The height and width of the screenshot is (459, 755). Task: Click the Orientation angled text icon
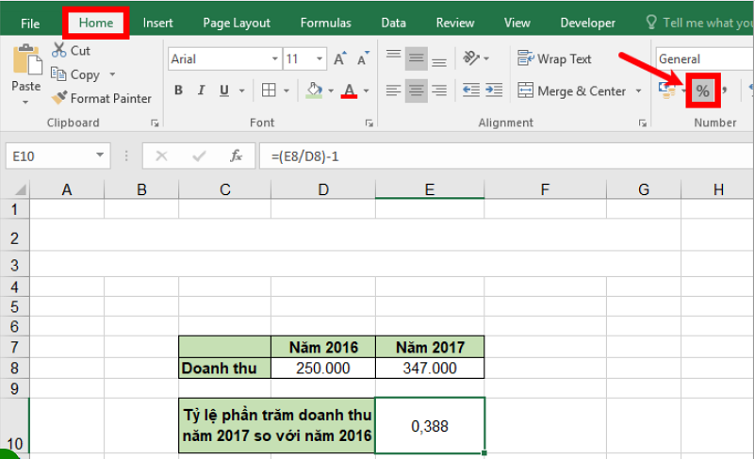[x=471, y=58]
